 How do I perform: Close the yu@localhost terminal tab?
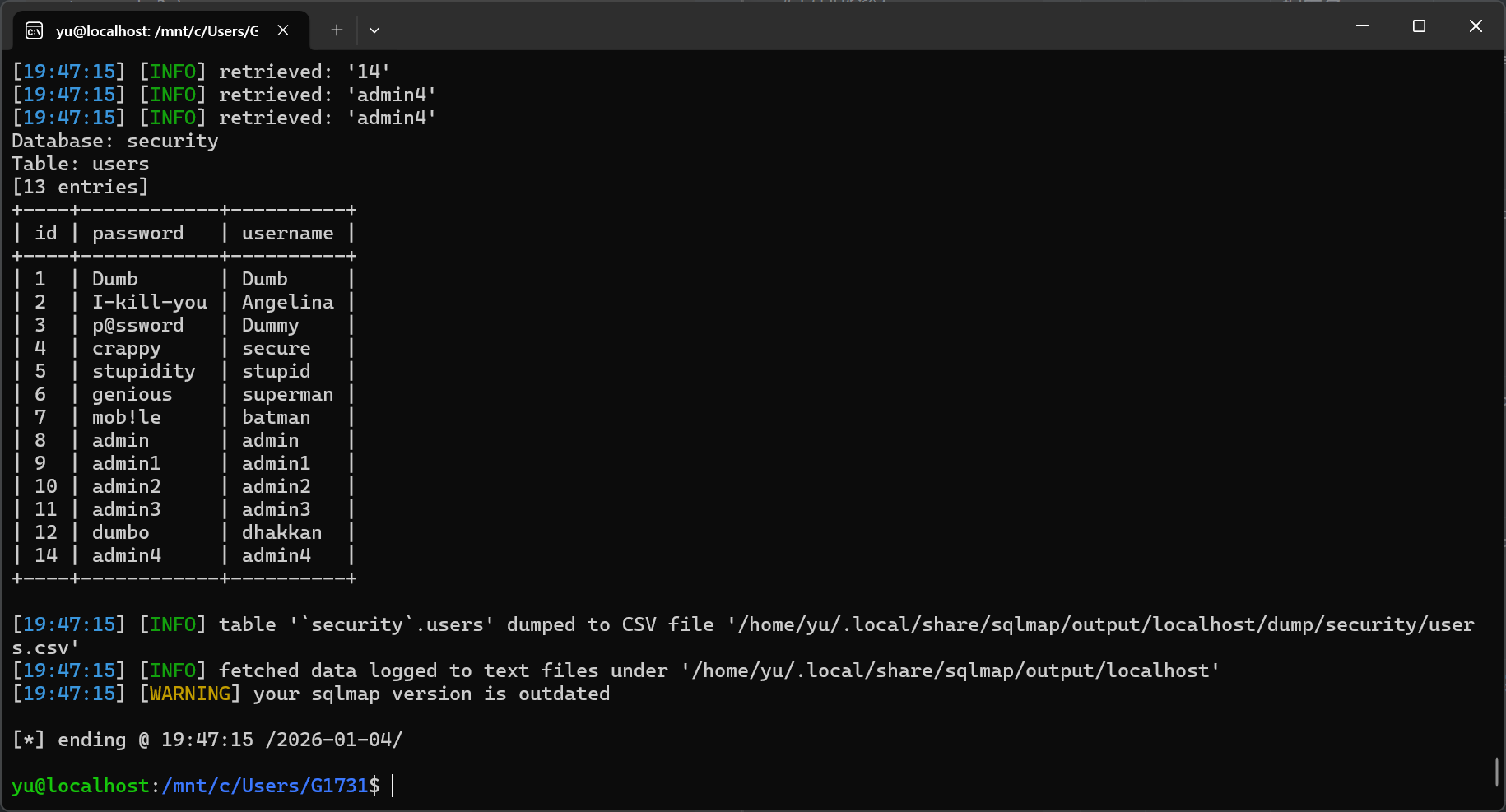[283, 30]
